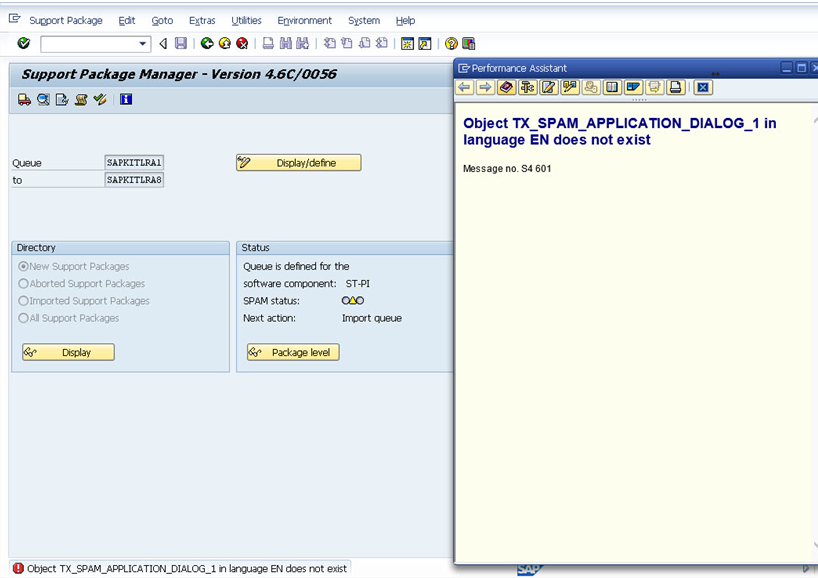Click 'Import queue' next action text
The height and width of the screenshot is (578, 818).
372,318
